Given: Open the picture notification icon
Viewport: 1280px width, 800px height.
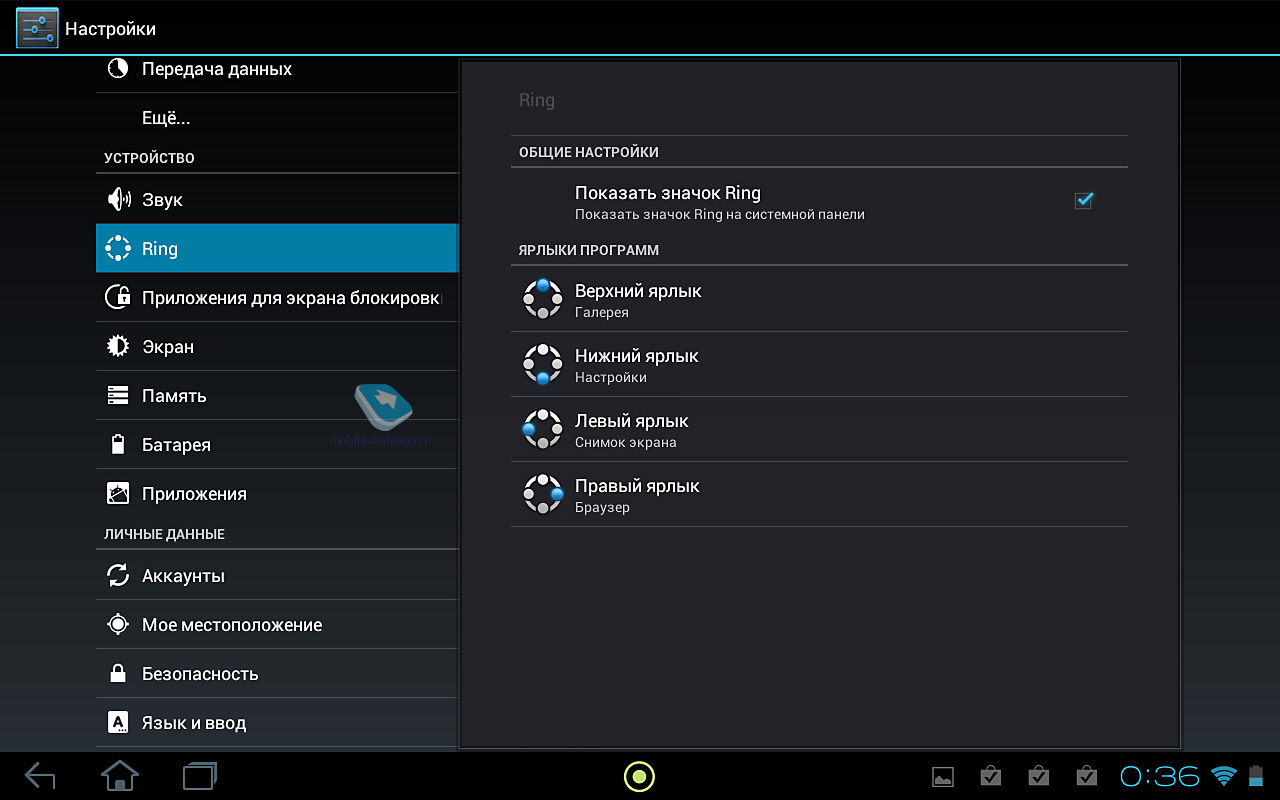Looking at the screenshot, I should [942, 776].
